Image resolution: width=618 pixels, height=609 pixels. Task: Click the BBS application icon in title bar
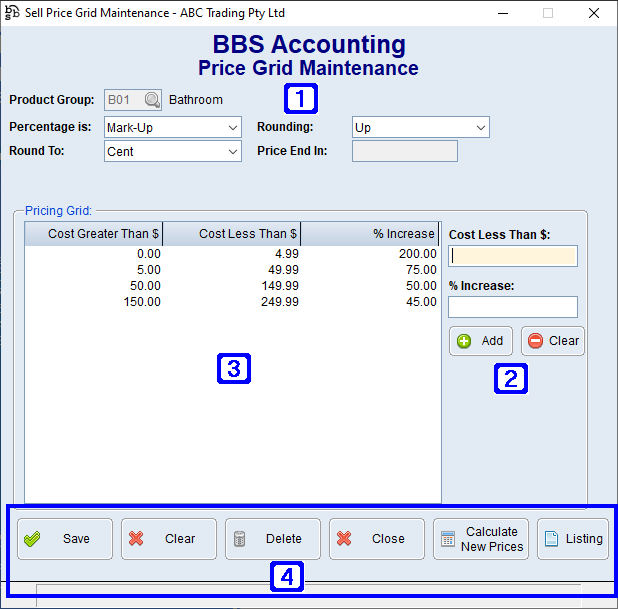pyautogui.click(x=12, y=13)
